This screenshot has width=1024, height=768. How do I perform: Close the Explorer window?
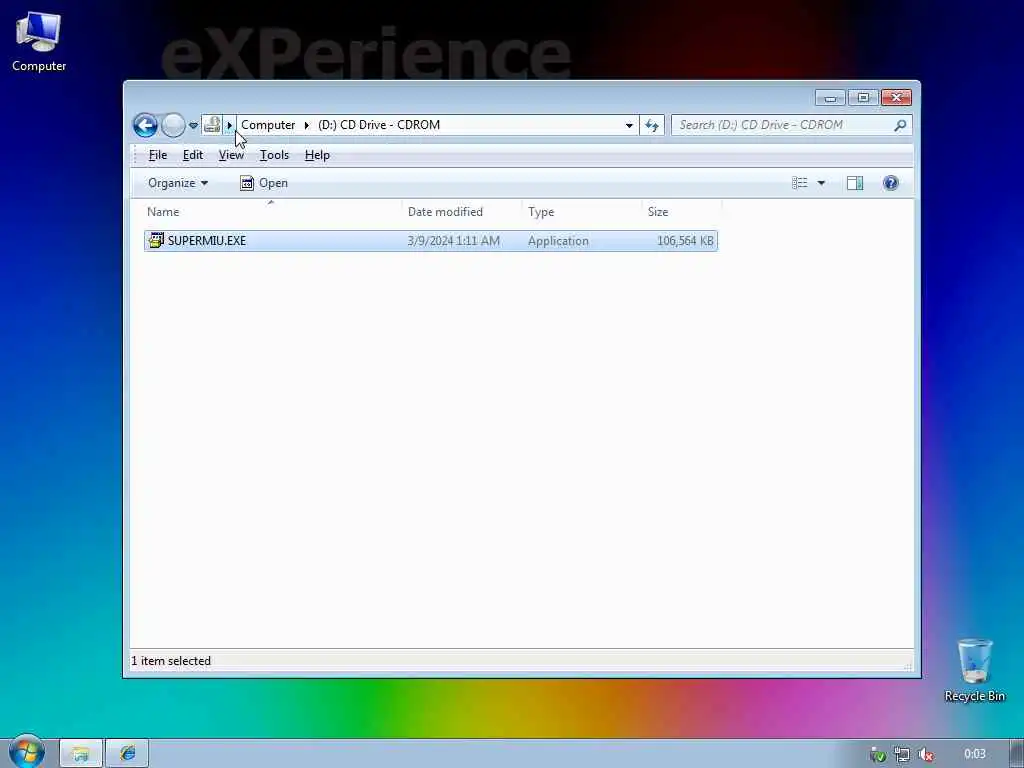(897, 98)
